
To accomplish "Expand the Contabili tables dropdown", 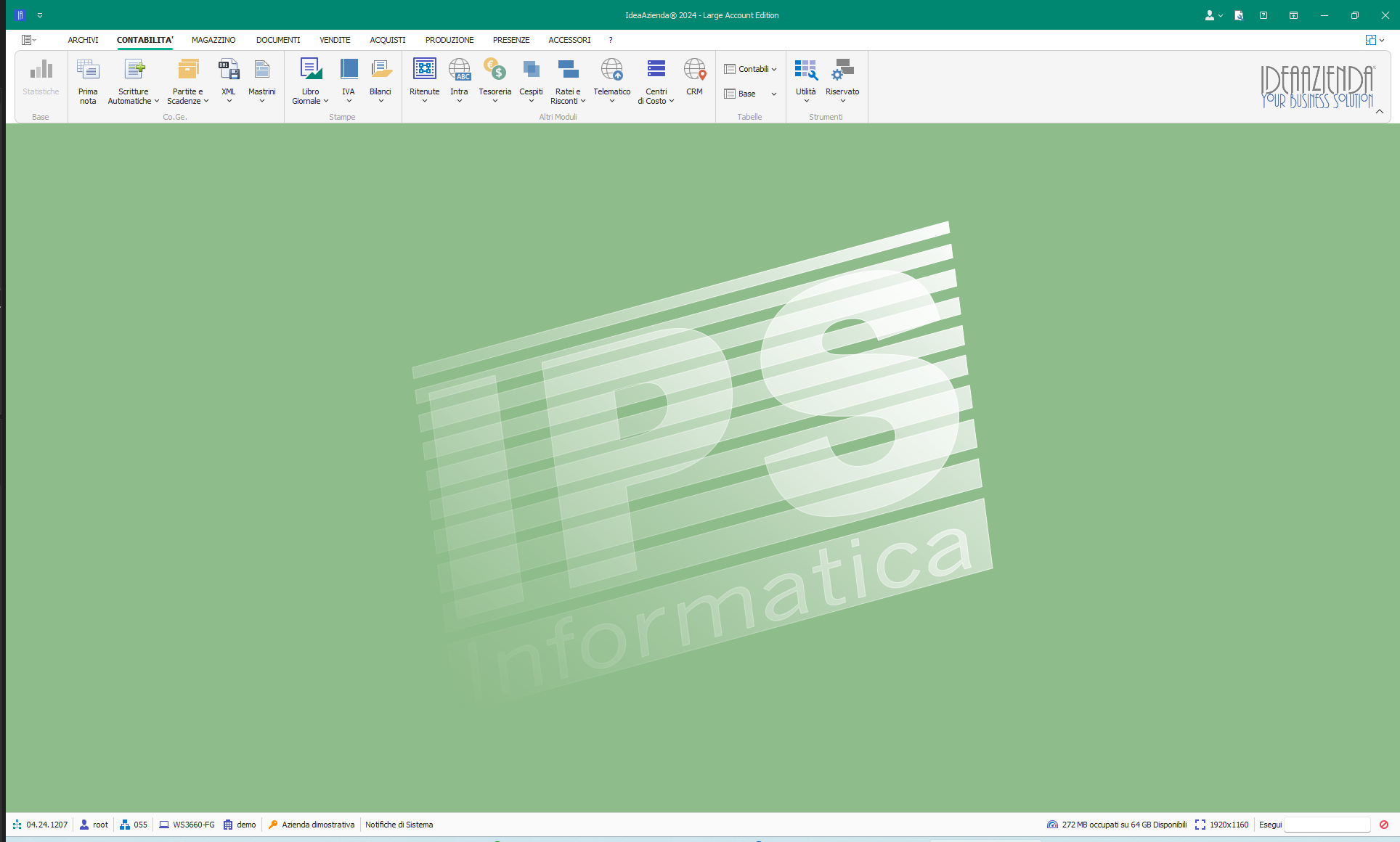I will click(x=751, y=69).
